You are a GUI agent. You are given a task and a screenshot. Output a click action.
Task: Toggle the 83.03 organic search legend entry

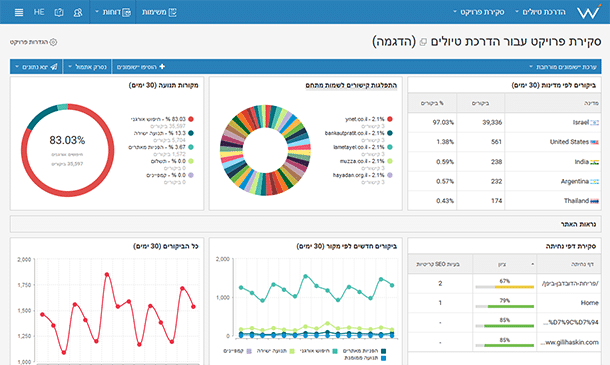coord(162,119)
